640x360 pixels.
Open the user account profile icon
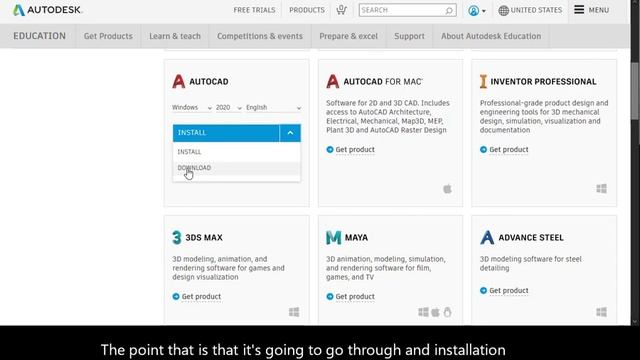[x=473, y=11]
